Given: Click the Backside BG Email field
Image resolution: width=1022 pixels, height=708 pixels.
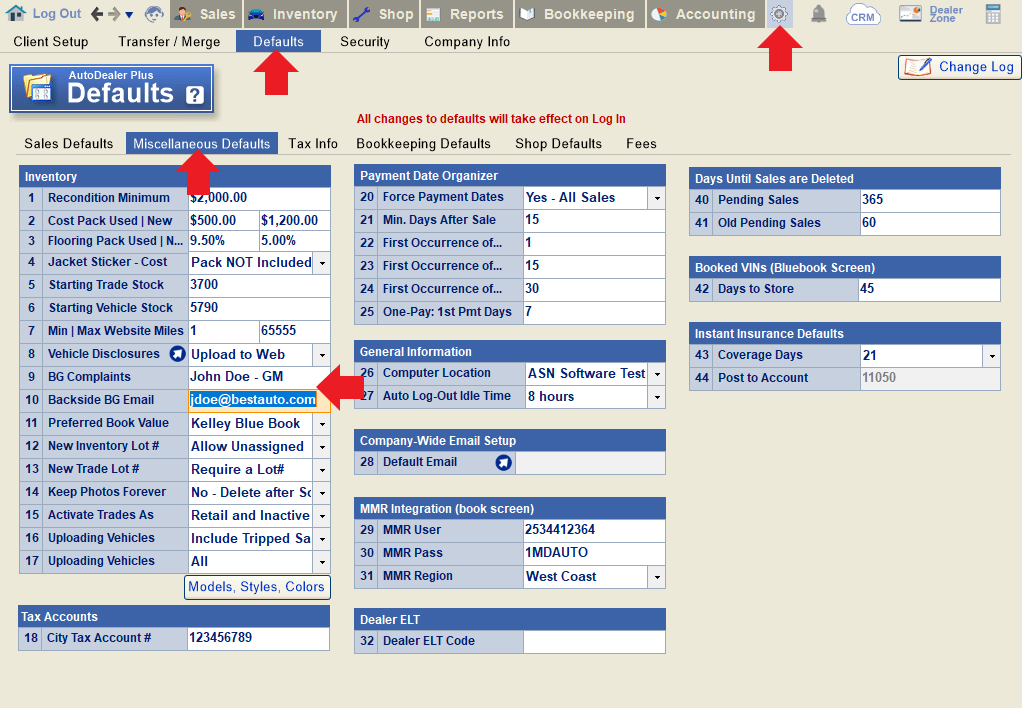Looking at the screenshot, I should coord(259,400).
